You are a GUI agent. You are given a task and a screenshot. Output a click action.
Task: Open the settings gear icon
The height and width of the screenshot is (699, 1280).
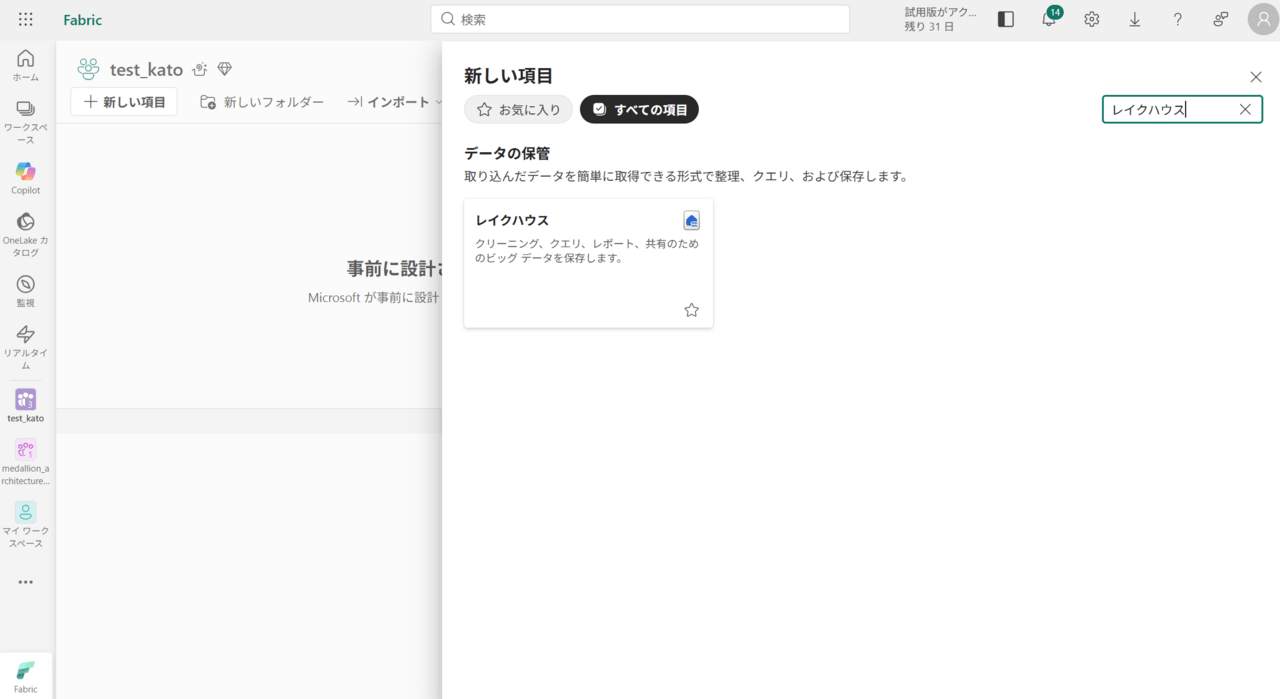coord(1092,20)
